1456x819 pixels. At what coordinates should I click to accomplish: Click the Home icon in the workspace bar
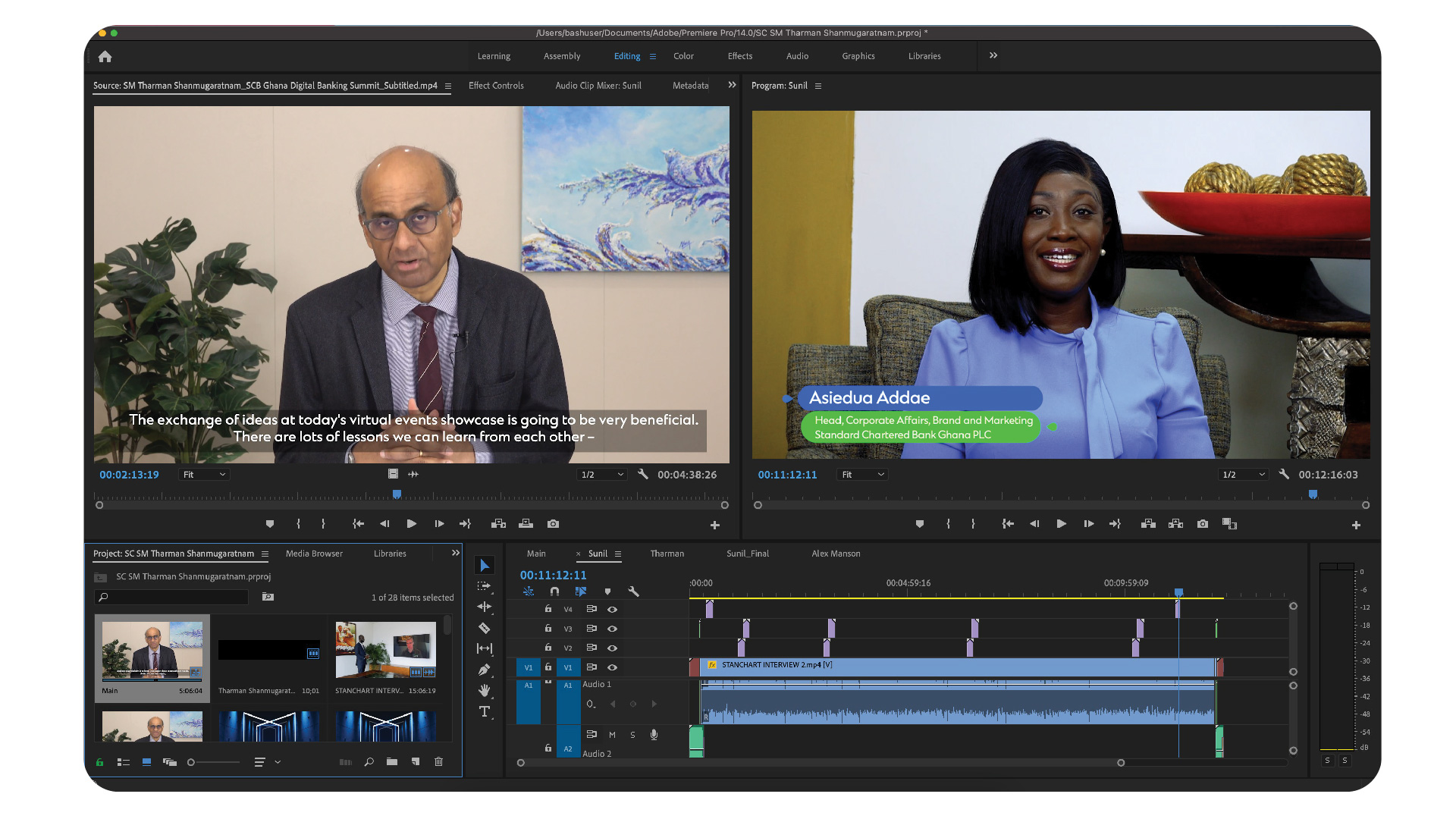[x=105, y=56]
